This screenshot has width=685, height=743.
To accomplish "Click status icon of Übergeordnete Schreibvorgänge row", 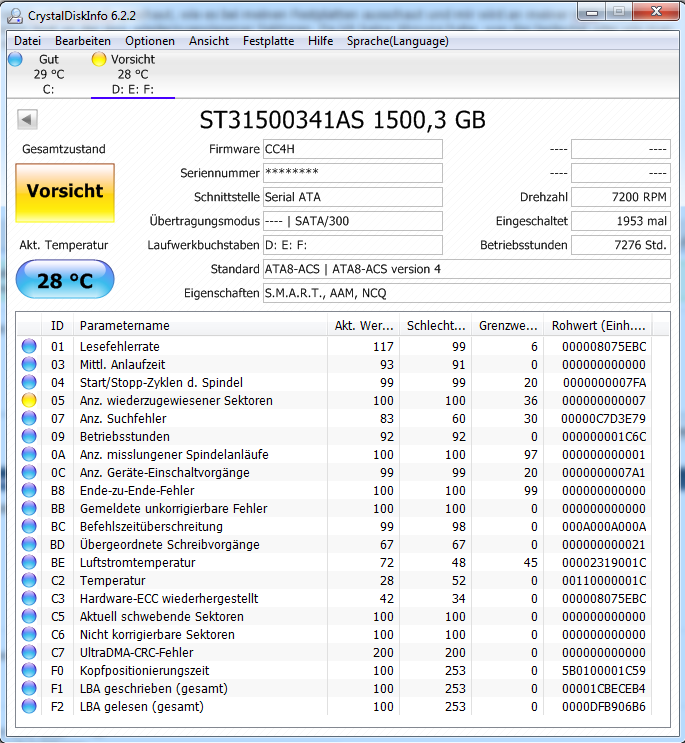I will pos(29,544).
